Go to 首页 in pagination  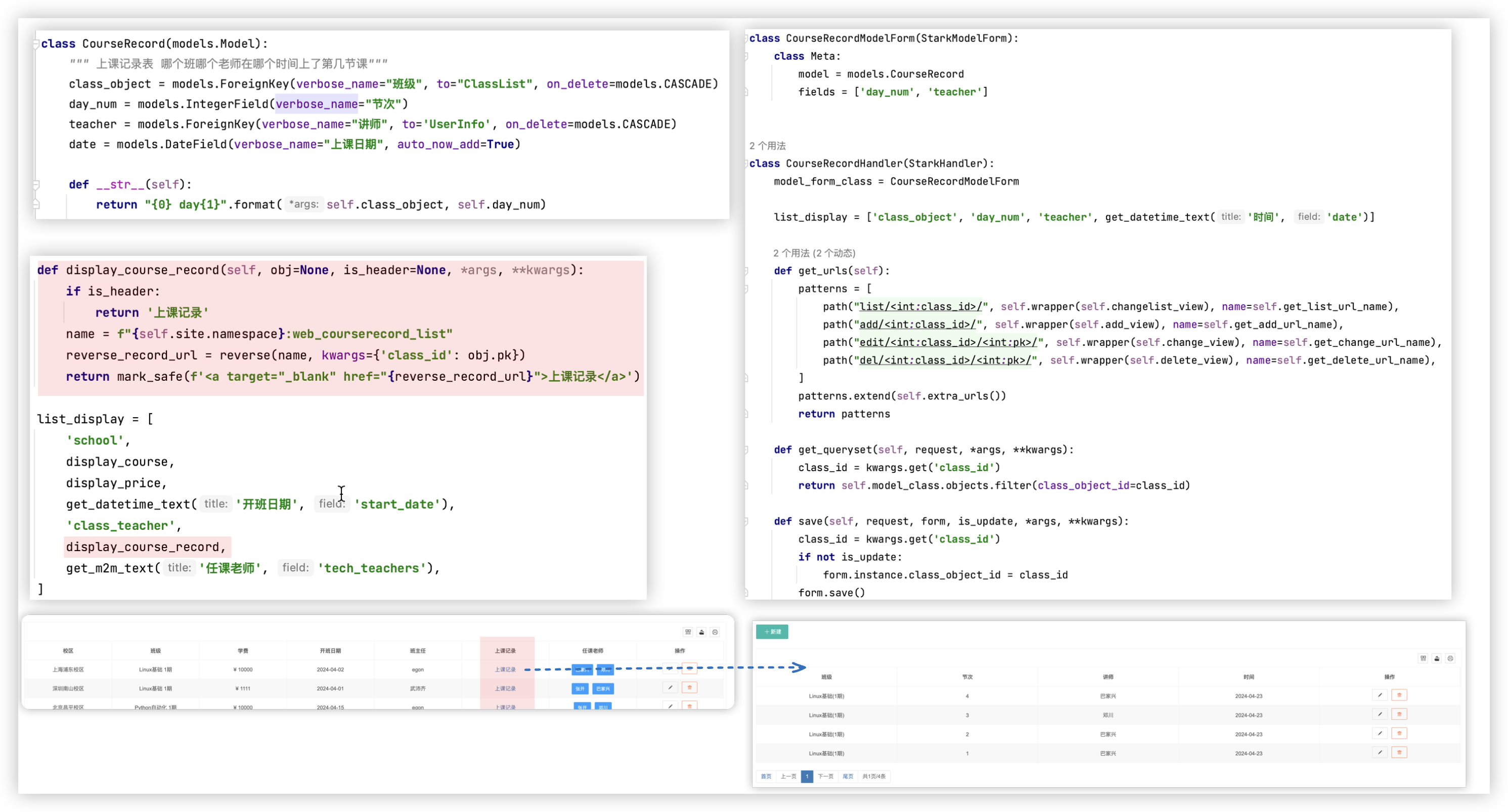point(766,776)
